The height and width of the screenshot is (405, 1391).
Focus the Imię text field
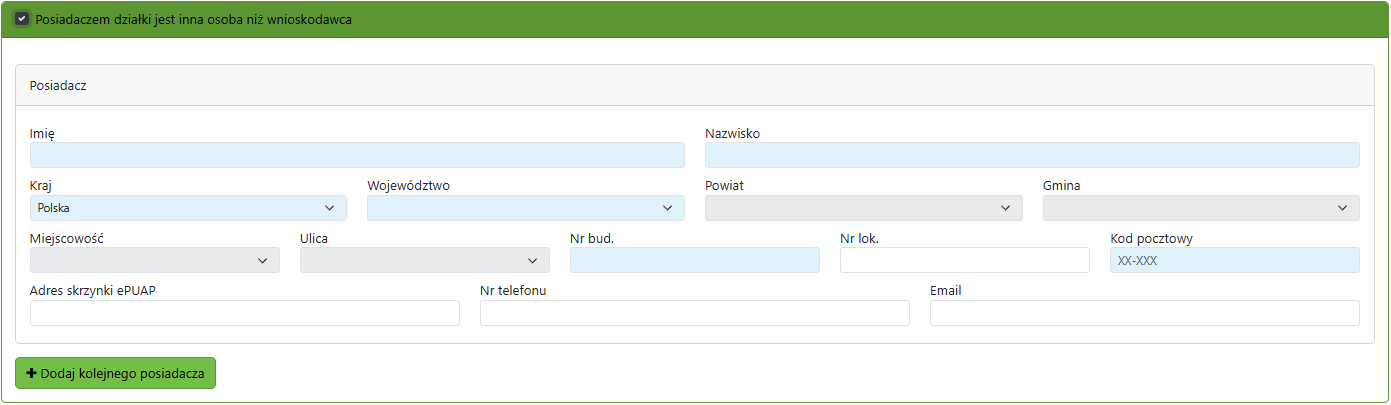click(357, 155)
